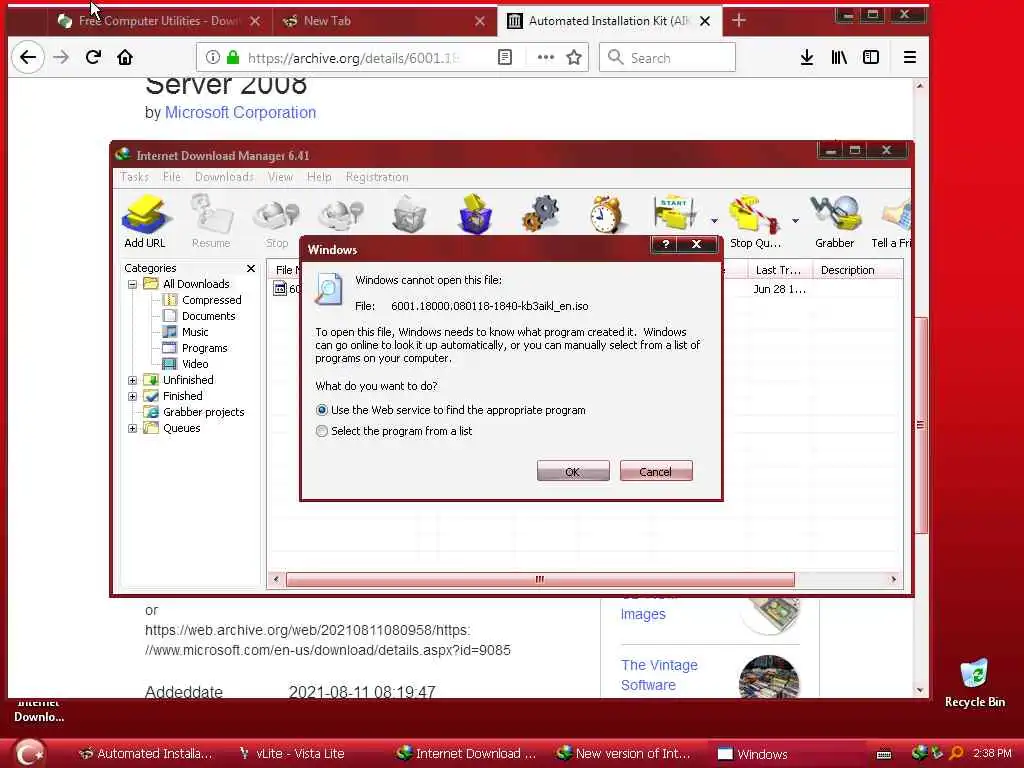Open the Help menu in IDM
Image resolution: width=1024 pixels, height=768 pixels.
point(319,177)
